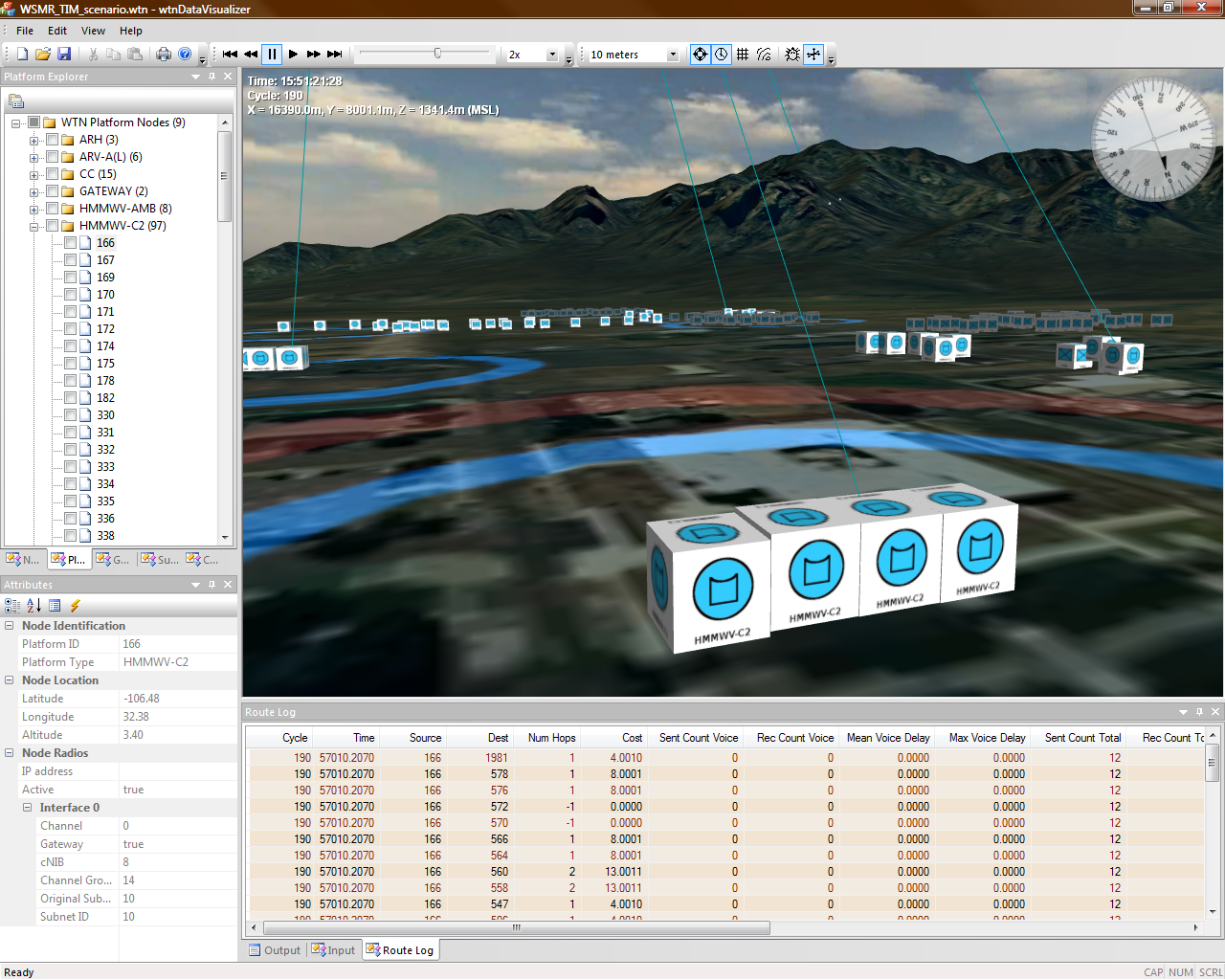
Task: Click the categorized view icon in Attributes panel
Action: [x=13, y=606]
